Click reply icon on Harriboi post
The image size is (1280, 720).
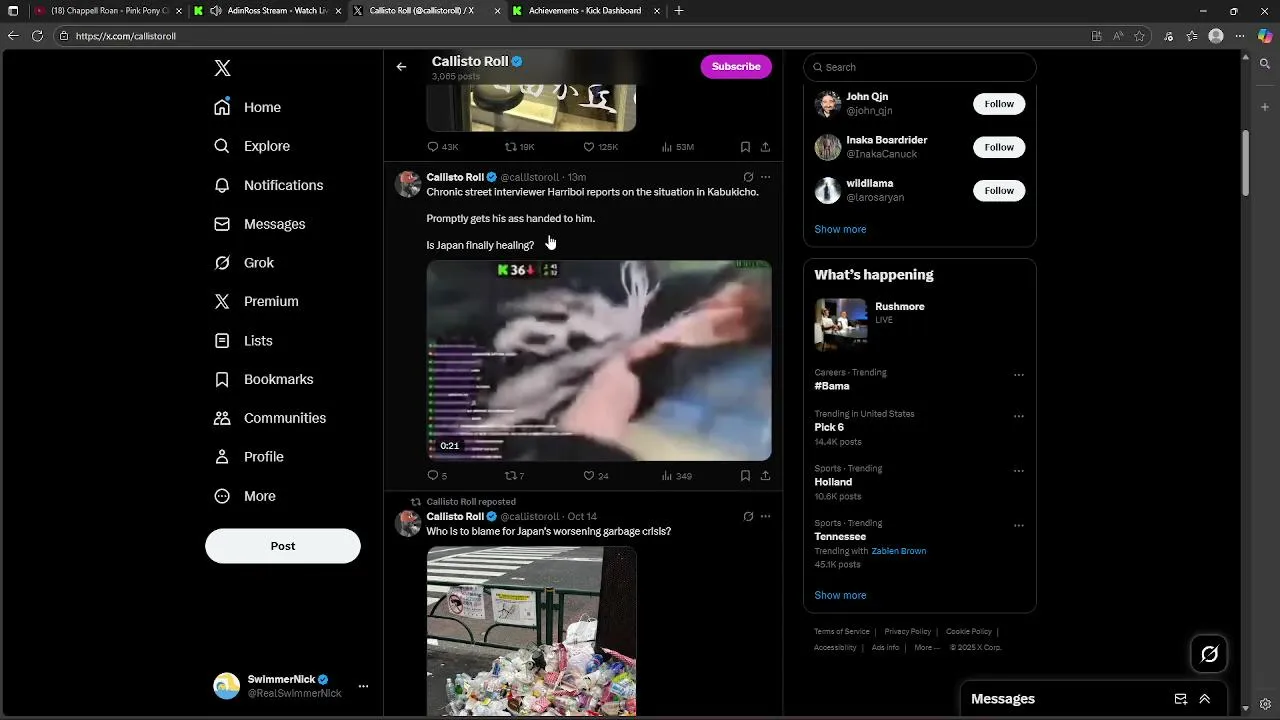tap(433, 476)
